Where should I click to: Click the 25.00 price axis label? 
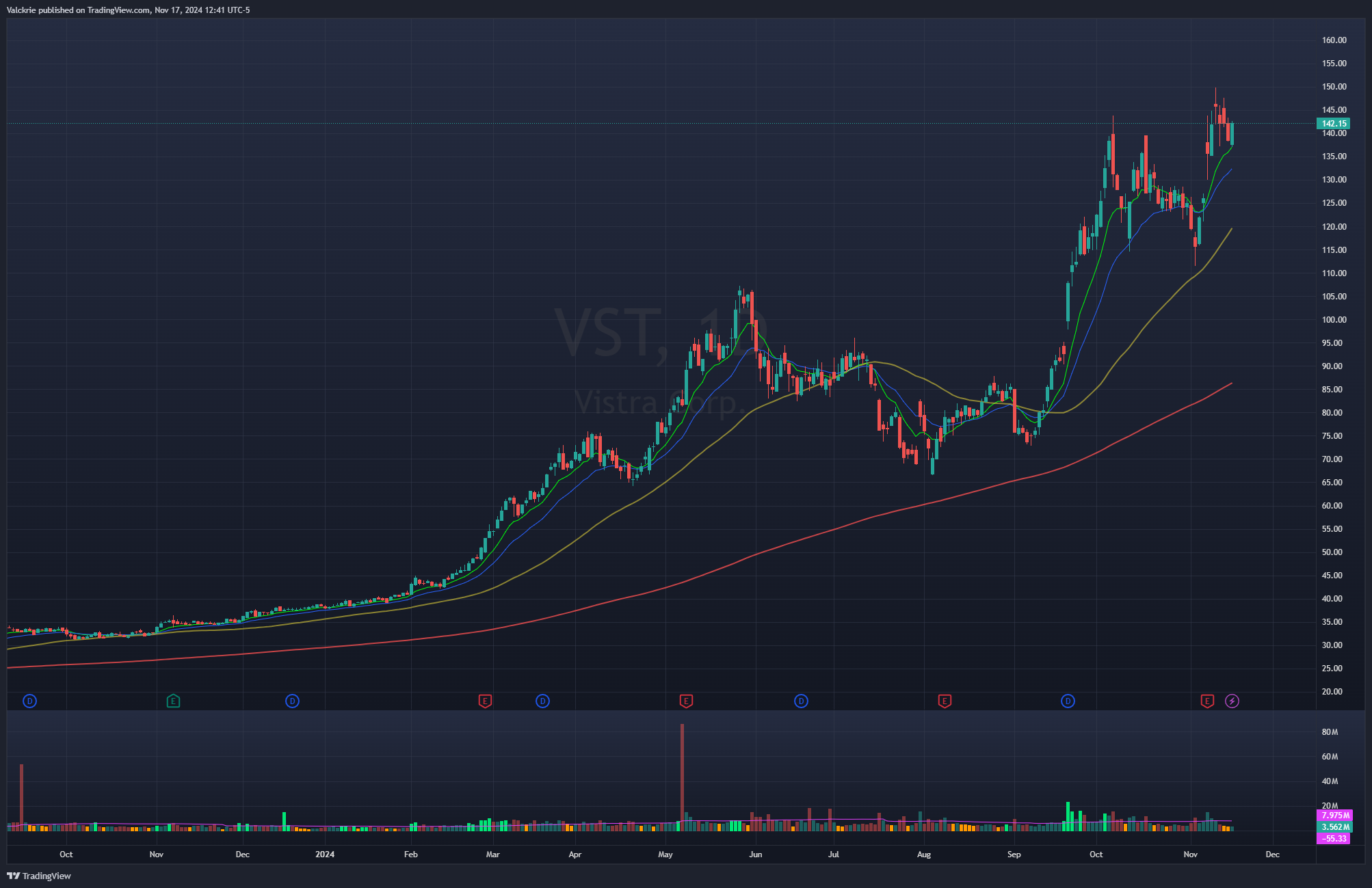(1334, 669)
